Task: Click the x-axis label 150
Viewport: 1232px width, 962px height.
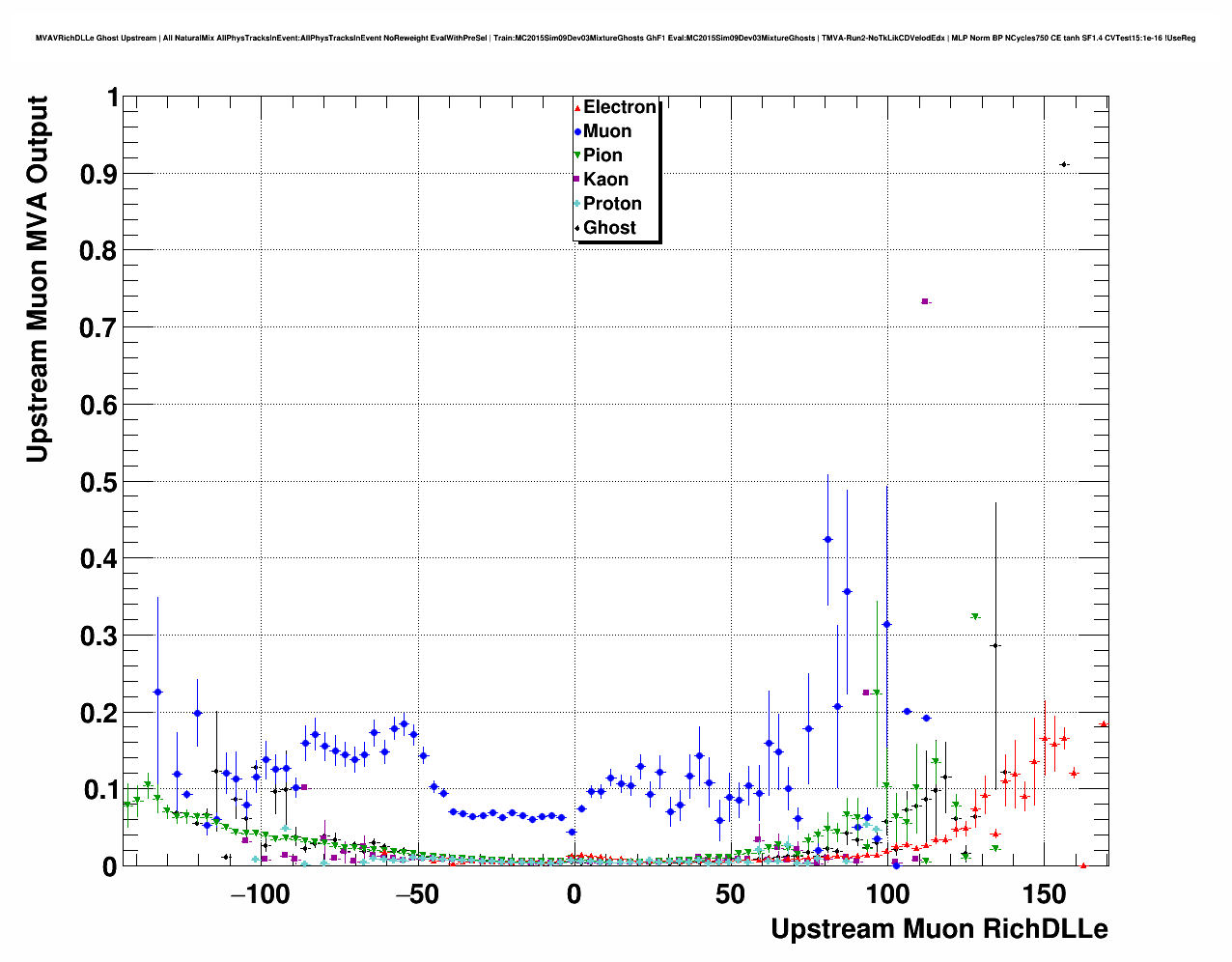Action: 1046,894
